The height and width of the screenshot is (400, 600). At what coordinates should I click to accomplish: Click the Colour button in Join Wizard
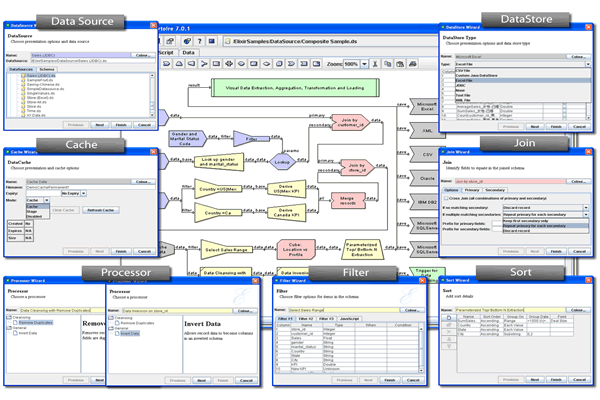coord(577,181)
